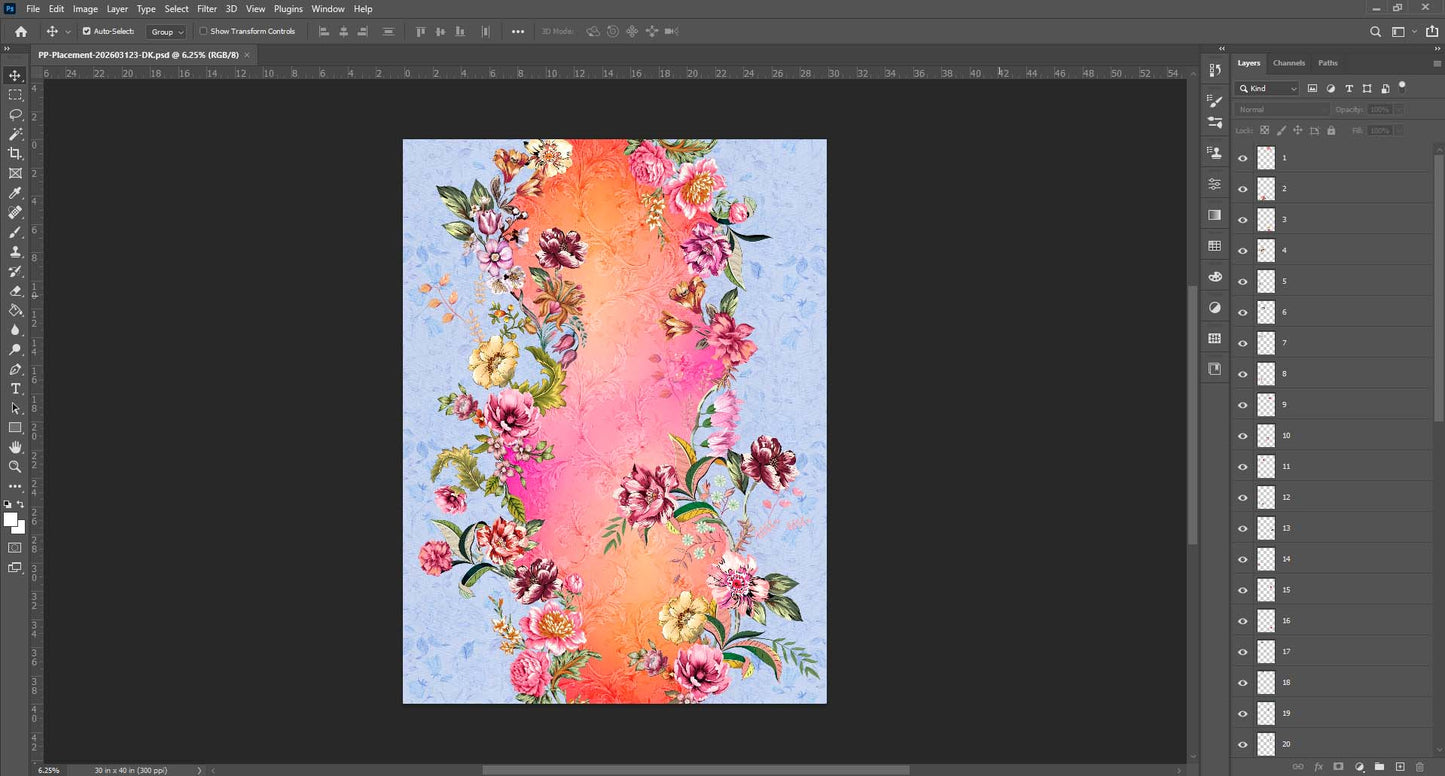Go to Photoshop Home screen icon

click(21, 31)
